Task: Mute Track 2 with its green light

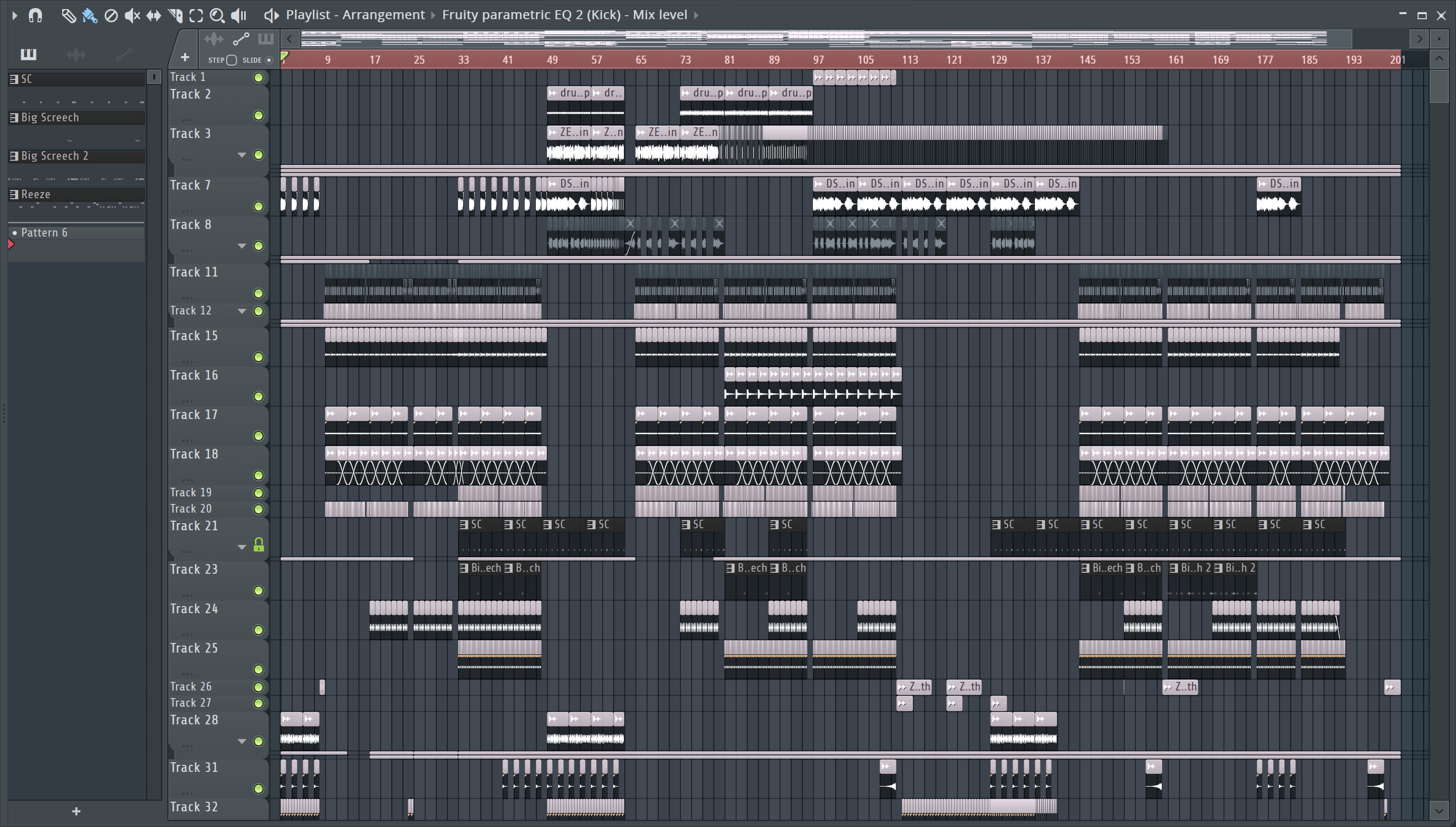Action: 258,116
